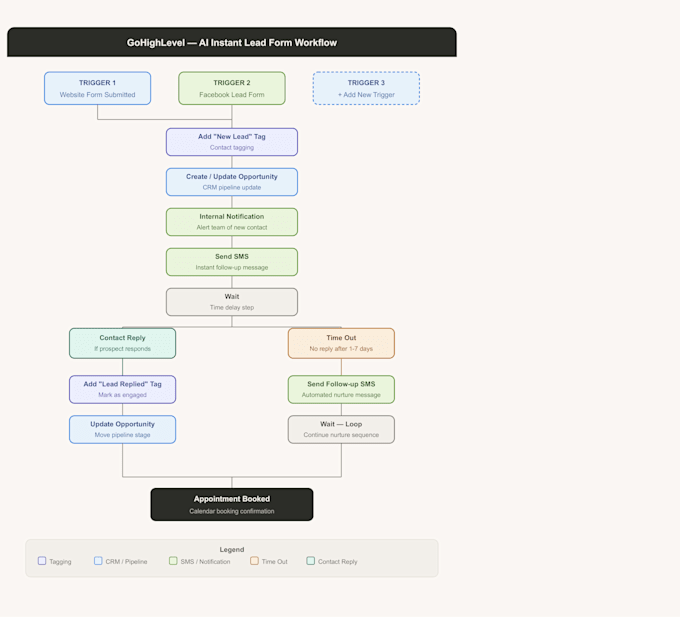Image resolution: width=680 pixels, height=617 pixels.
Task: Click the "Tagging" legend label
Action: coord(60,562)
